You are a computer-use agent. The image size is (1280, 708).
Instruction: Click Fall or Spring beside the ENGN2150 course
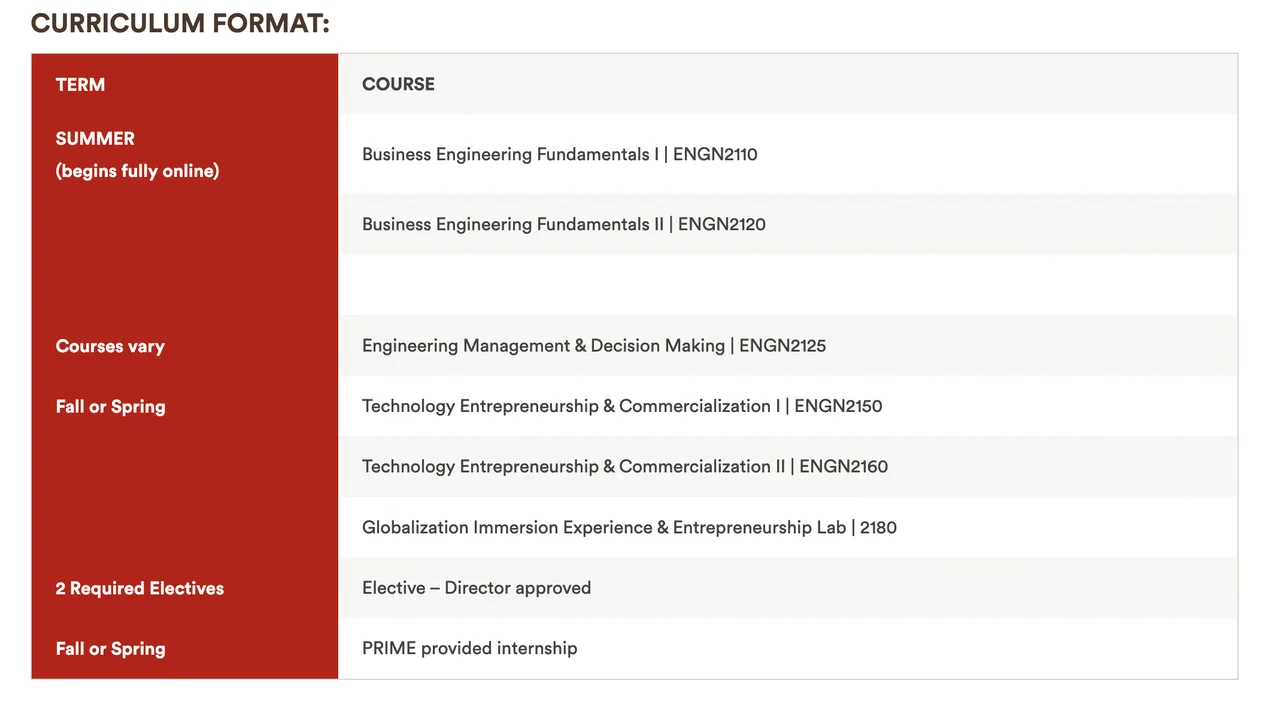click(x=110, y=407)
